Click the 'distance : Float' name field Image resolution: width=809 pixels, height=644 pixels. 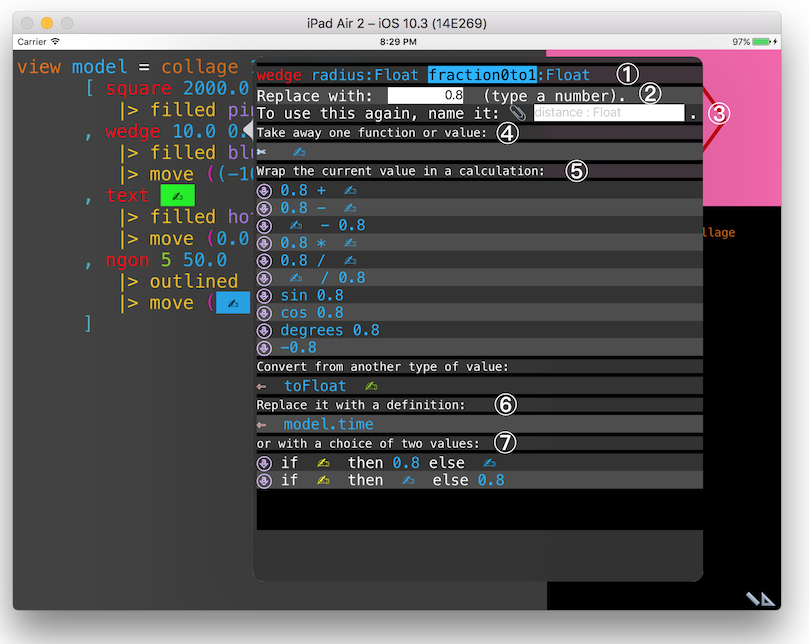coord(609,112)
